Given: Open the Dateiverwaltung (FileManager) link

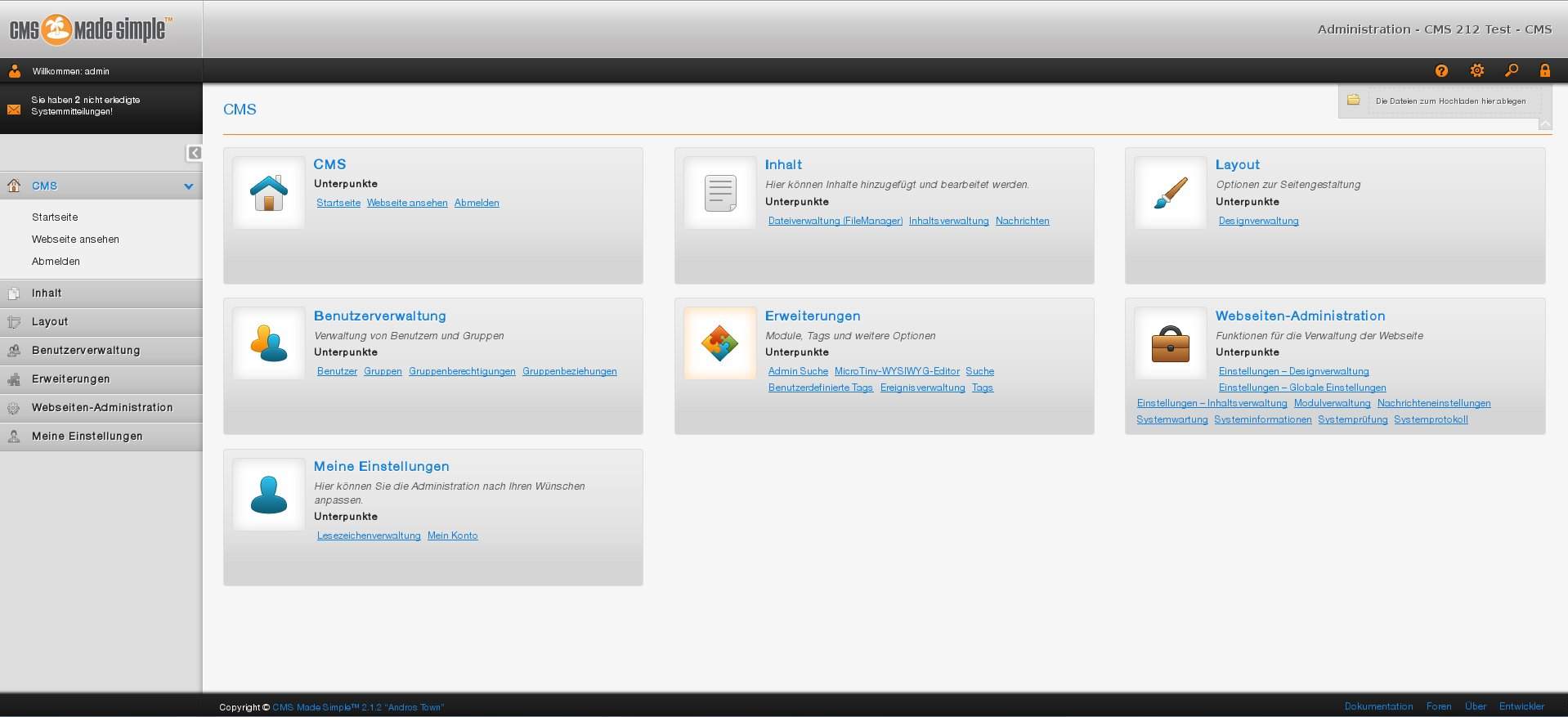Looking at the screenshot, I should pos(835,221).
